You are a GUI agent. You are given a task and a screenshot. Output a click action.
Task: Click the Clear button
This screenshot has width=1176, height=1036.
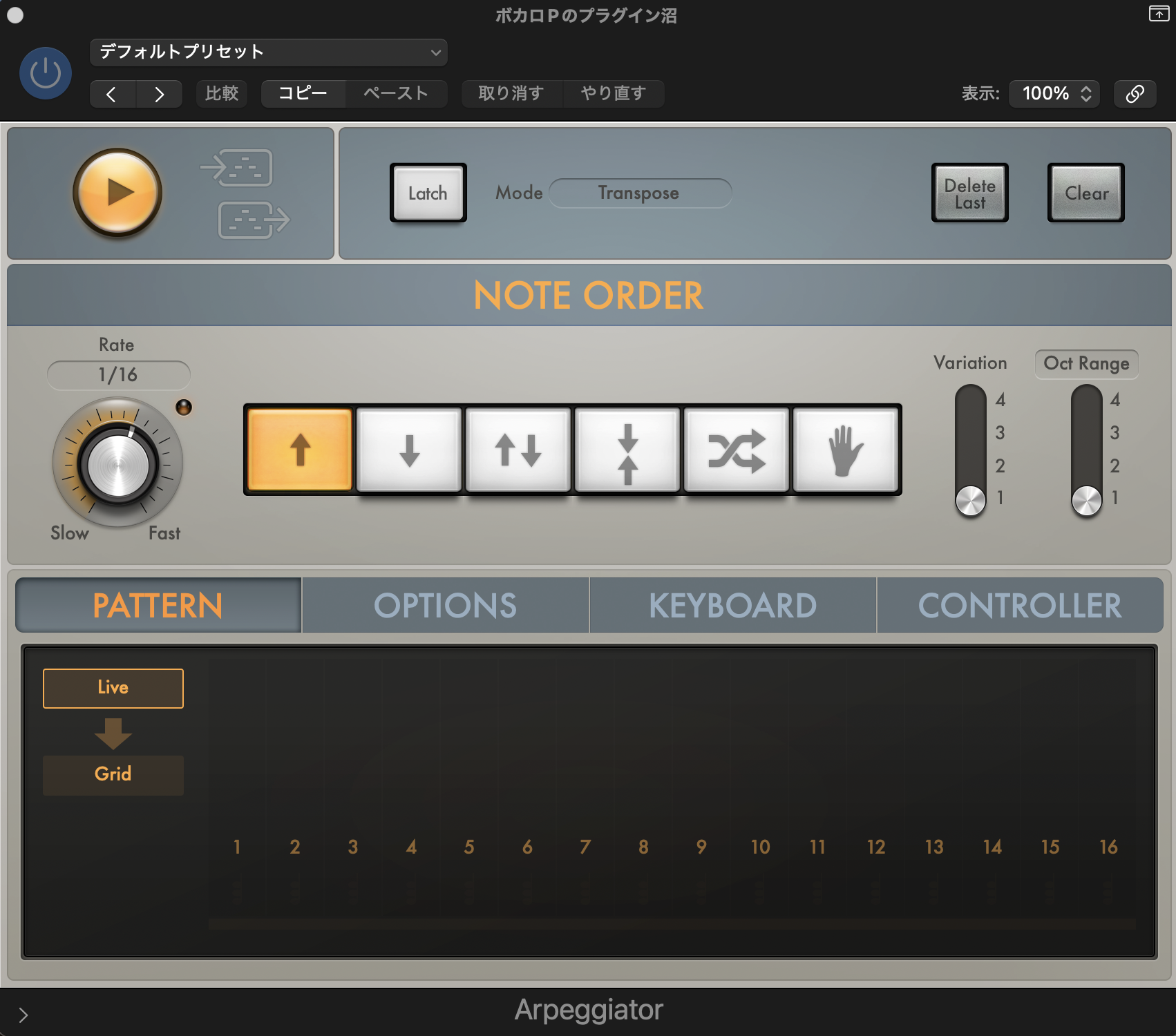(x=1086, y=193)
